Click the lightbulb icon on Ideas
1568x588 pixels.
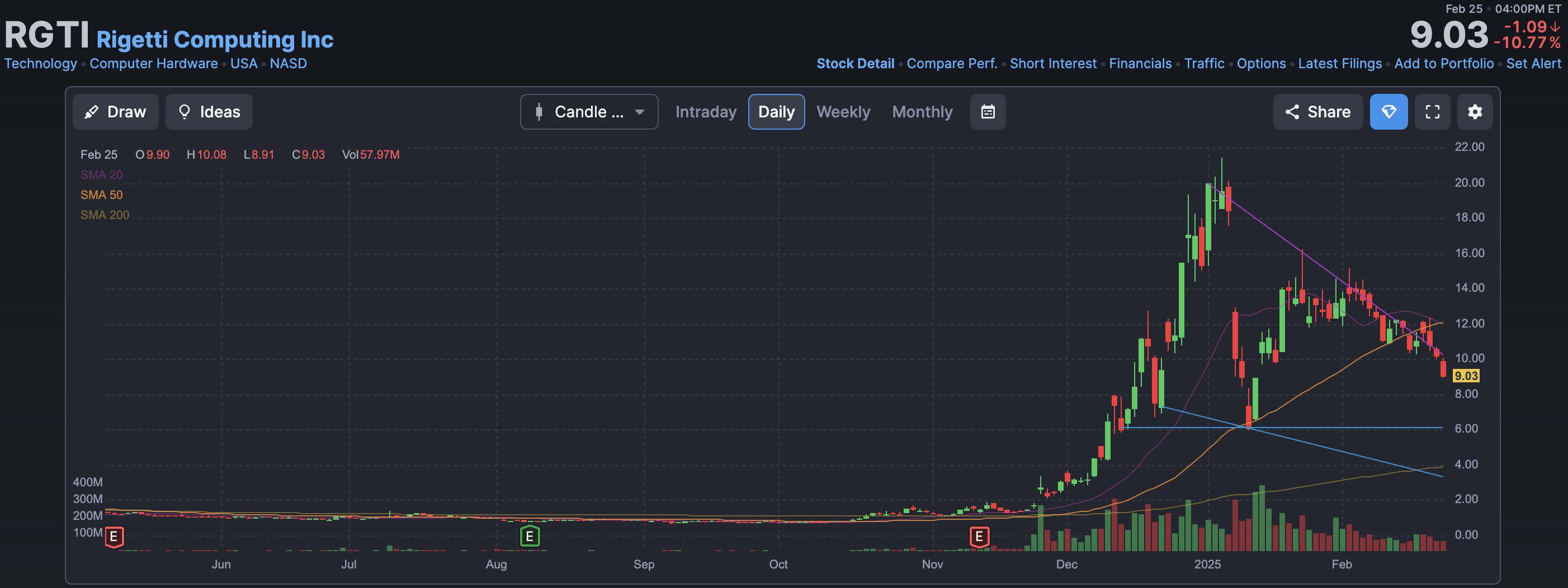point(185,112)
